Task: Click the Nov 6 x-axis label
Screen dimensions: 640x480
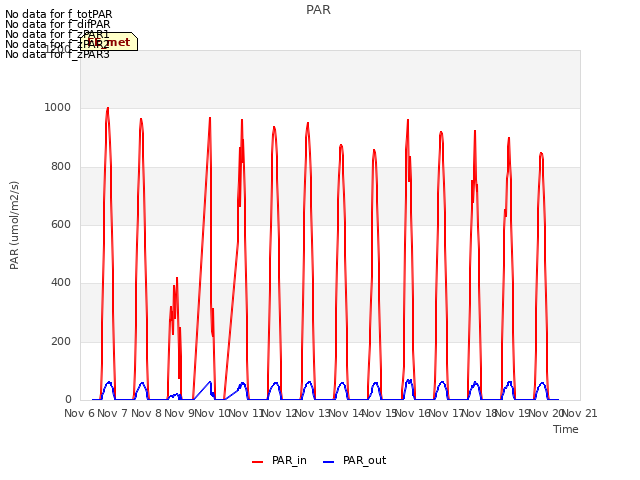Action: 79,413
